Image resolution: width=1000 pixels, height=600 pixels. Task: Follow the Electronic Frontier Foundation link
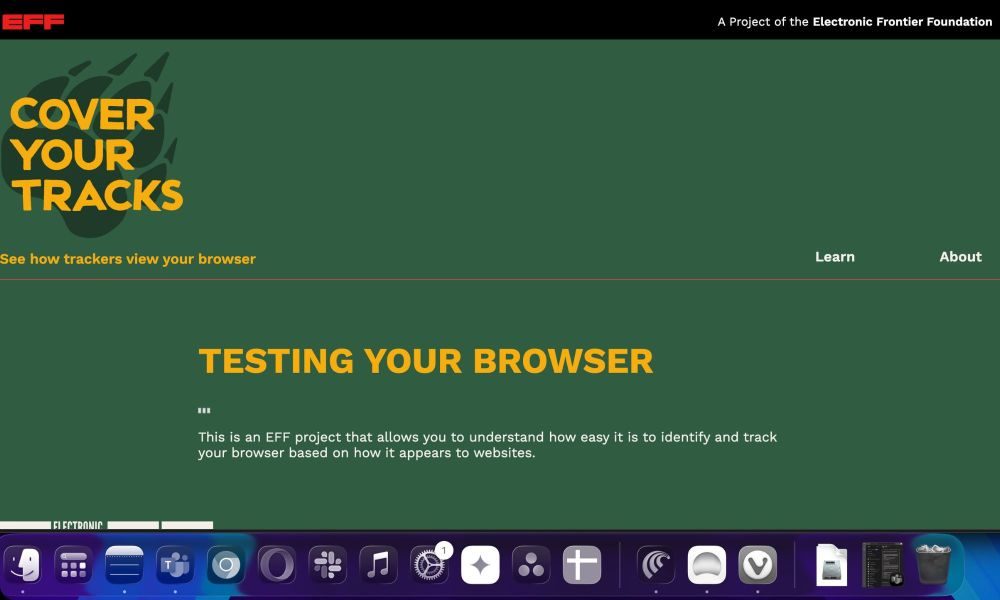coord(901,21)
